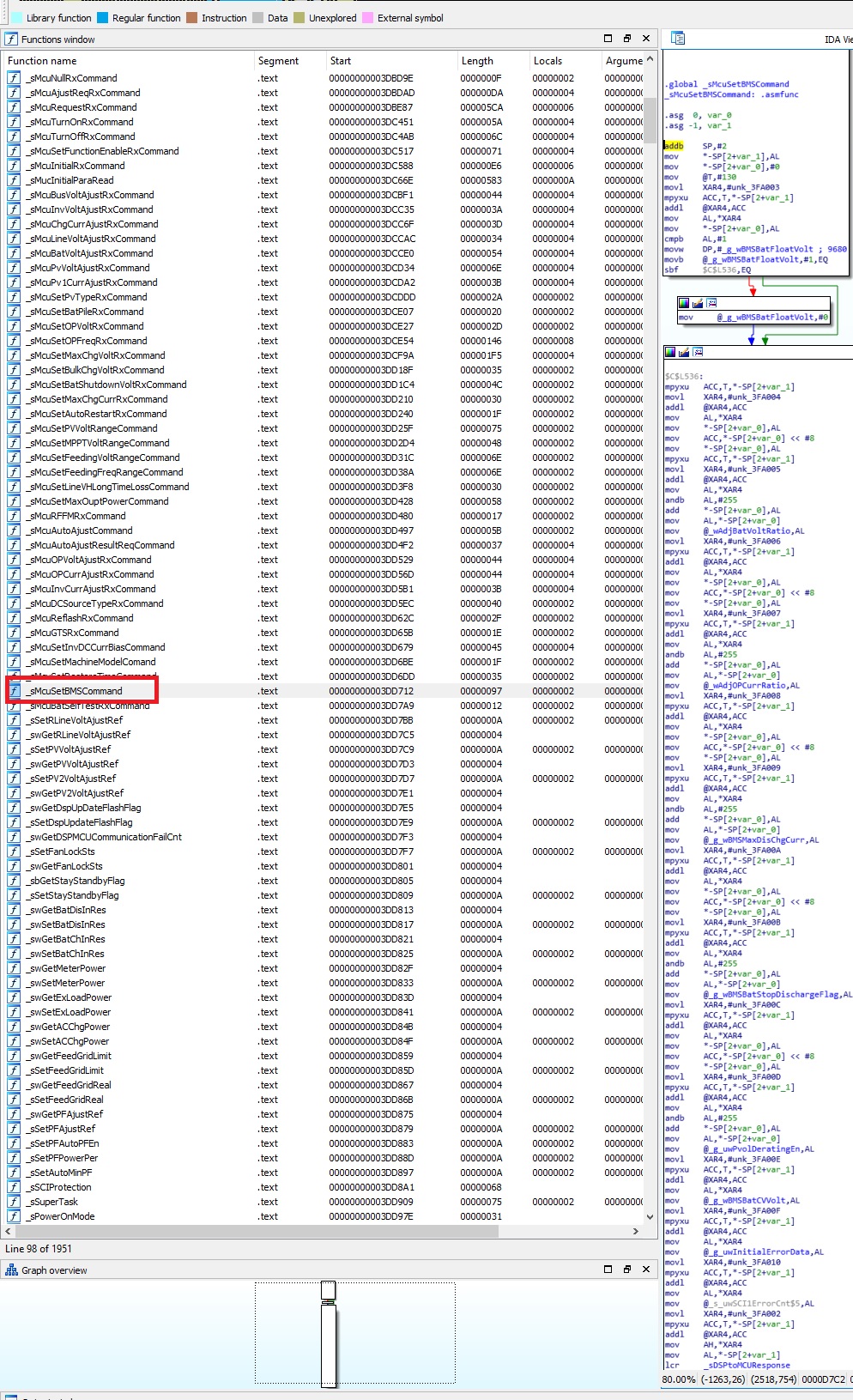Float the Functions window panel
The height and width of the screenshot is (1400, 853).
(627, 39)
